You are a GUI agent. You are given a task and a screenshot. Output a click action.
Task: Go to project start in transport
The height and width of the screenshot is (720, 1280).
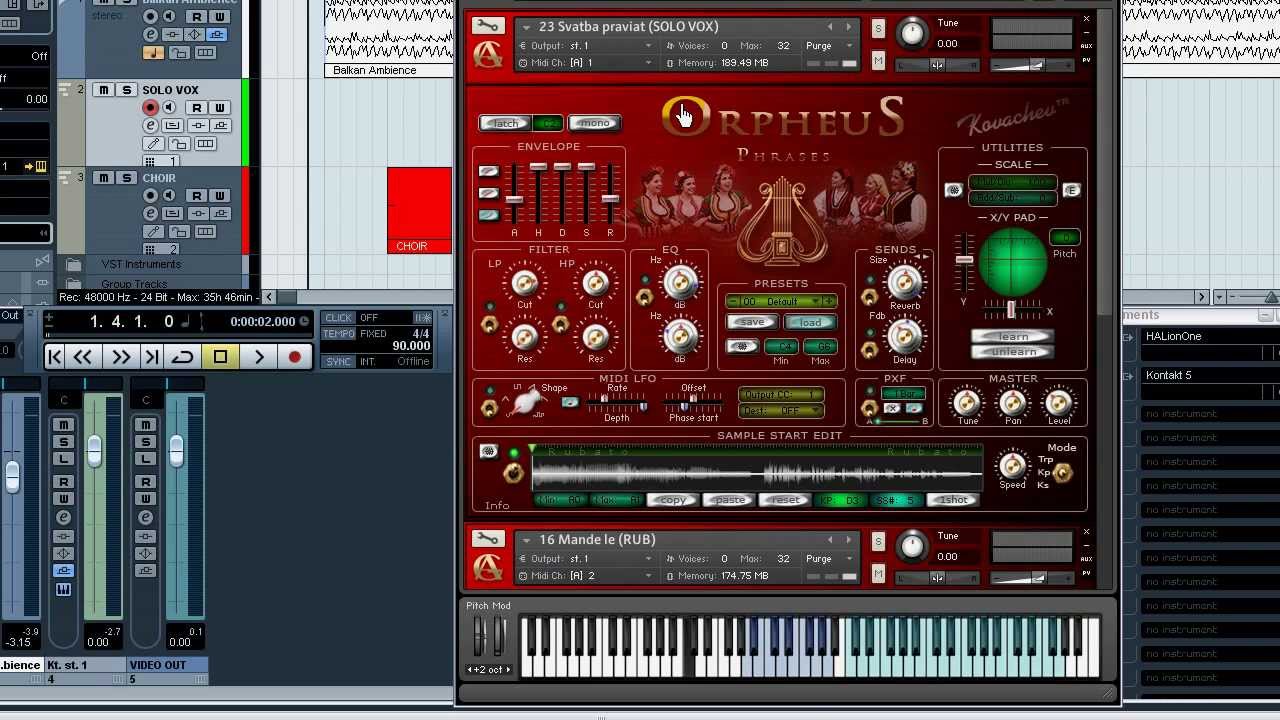55,357
